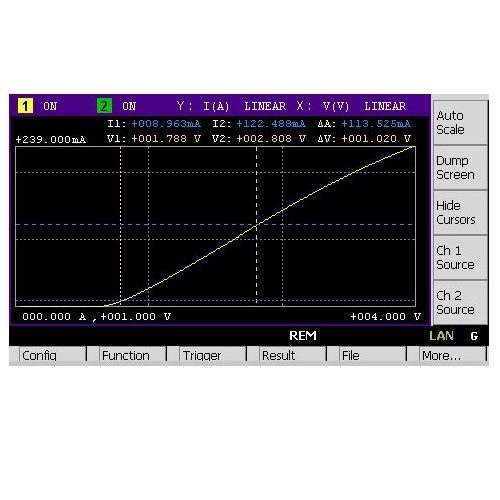The width and height of the screenshot is (500, 500).
Task: Click the Dump Screen softkey
Action: 460,168
